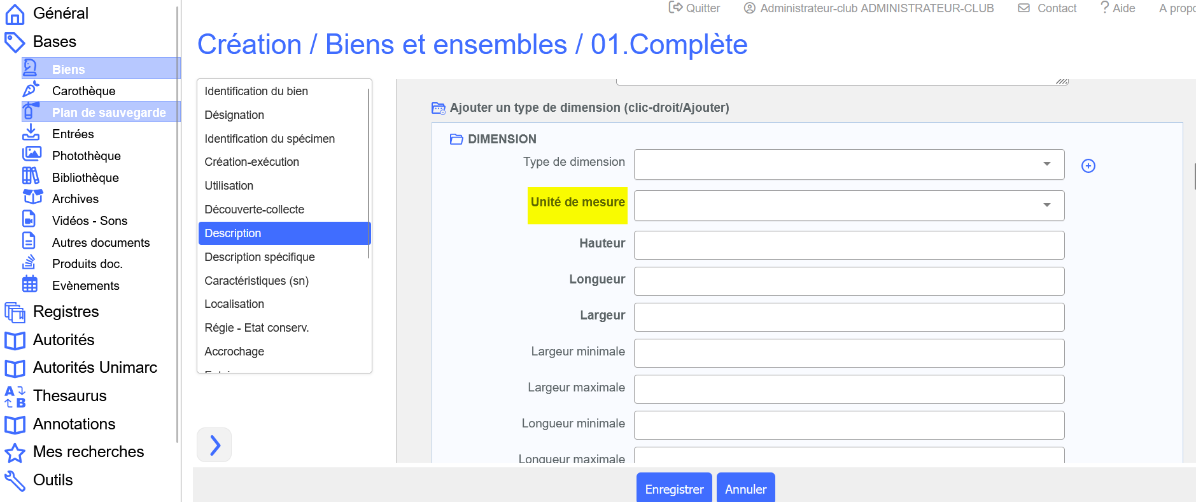The image size is (1196, 502).
Task: Open the Photothèque image icon
Action: click(x=31, y=155)
